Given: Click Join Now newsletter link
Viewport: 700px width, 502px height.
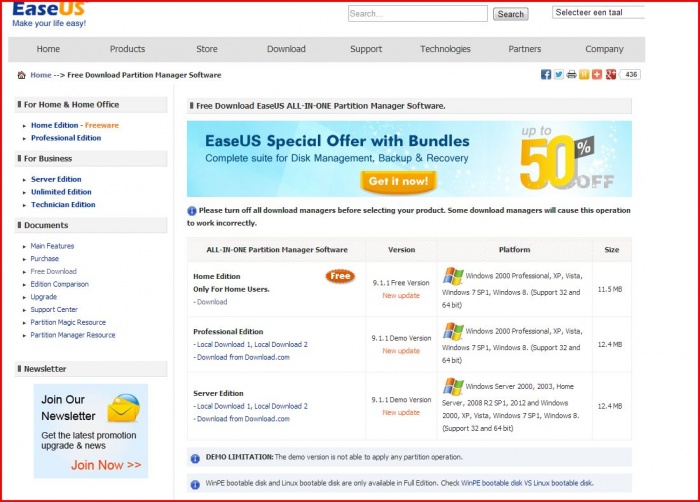Looking at the screenshot, I should coord(106,465).
